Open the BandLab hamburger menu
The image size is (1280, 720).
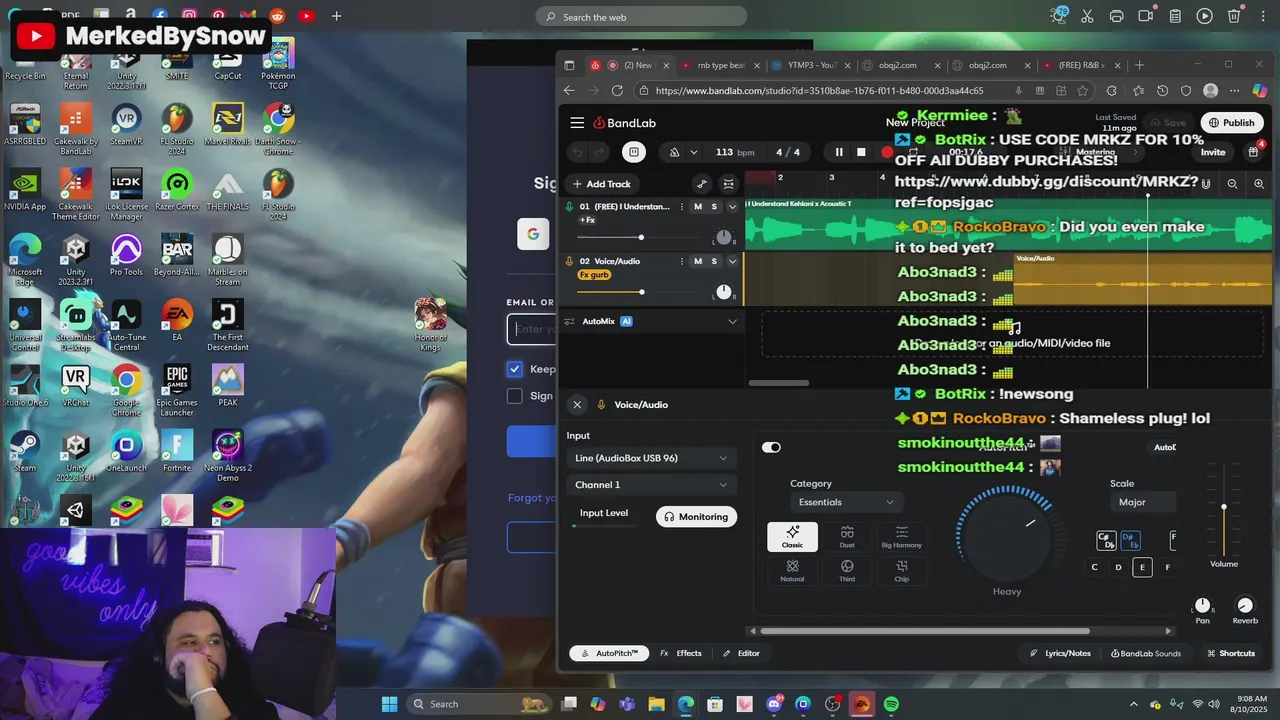click(x=577, y=123)
